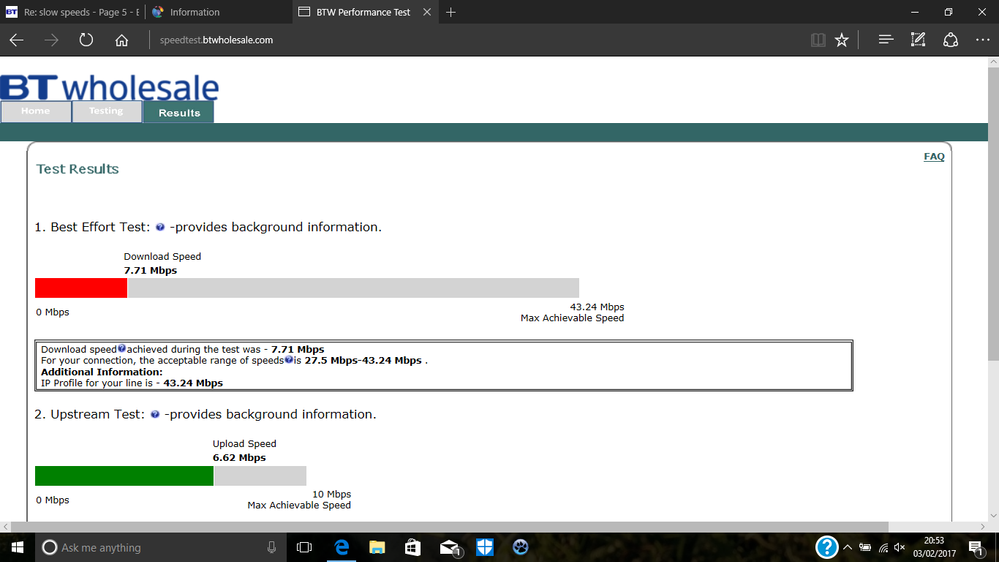The image size is (999, 562).
Task: Click the BT wholesale logo
Action: pos(110,88)
